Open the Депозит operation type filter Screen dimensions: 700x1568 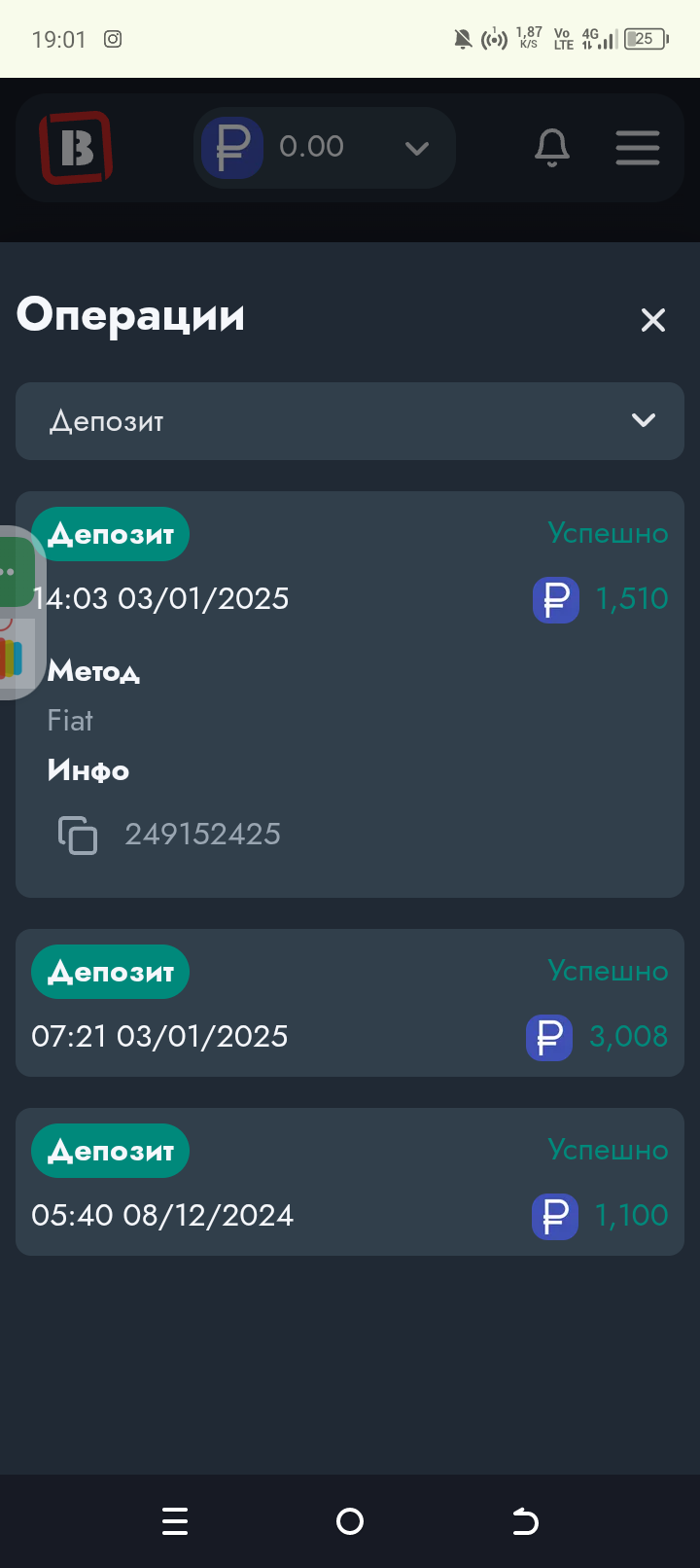pyautogui.click(x=350, y=421)
